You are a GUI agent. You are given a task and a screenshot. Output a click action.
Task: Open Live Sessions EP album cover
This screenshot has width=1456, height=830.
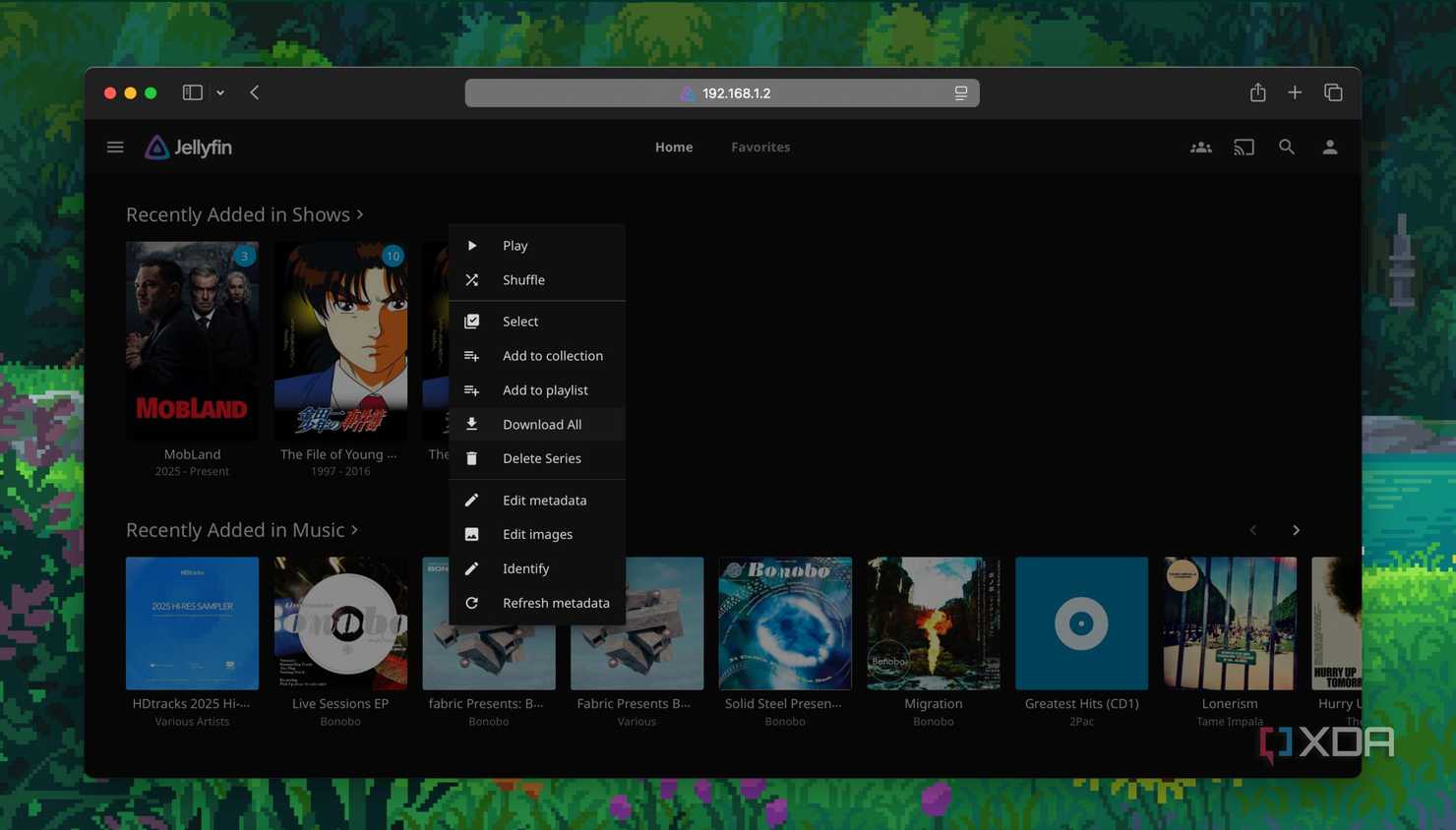coord(340,623)
